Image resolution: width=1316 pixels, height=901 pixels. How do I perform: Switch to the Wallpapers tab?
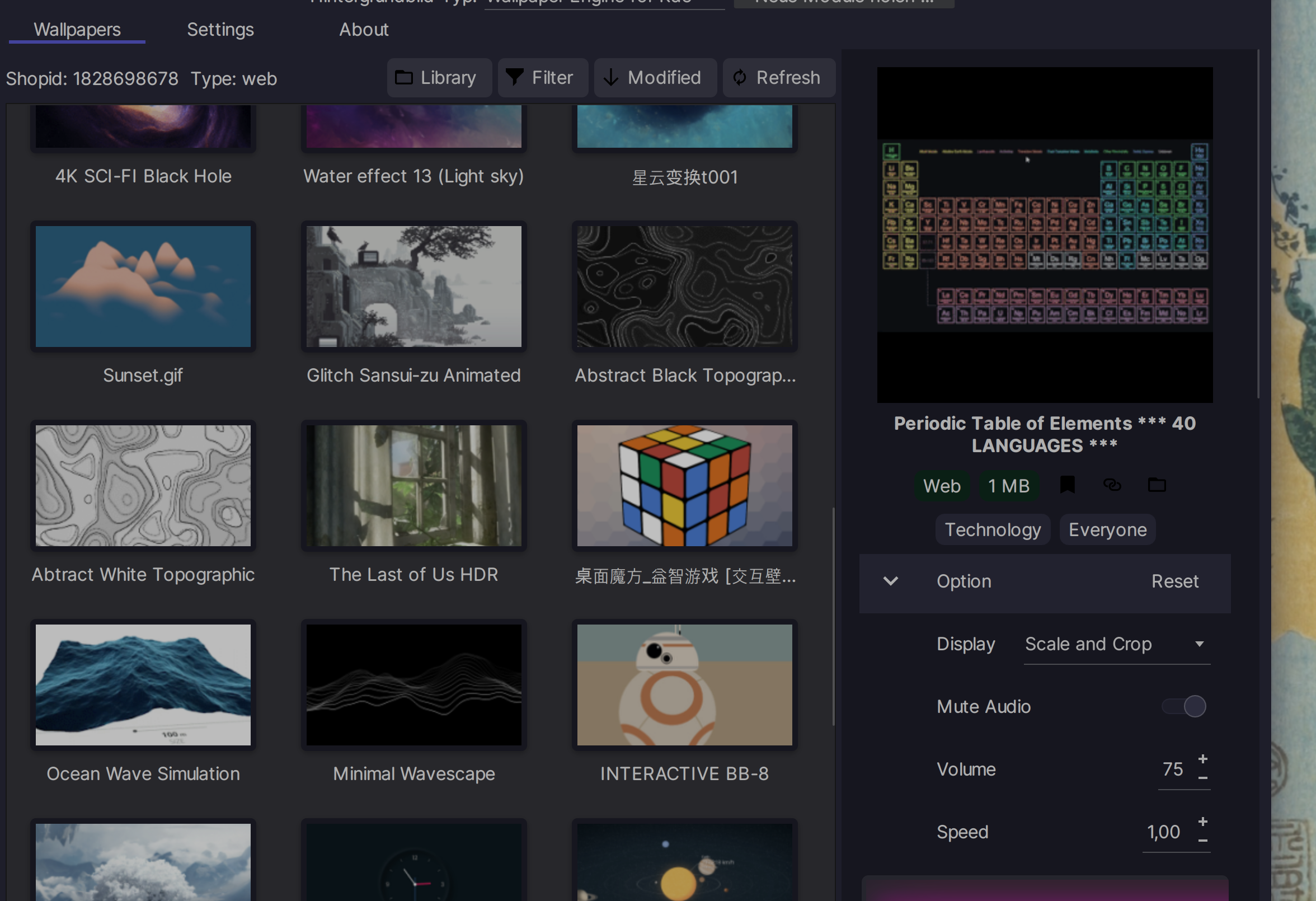pyautogui.click(x=77, y=30)
